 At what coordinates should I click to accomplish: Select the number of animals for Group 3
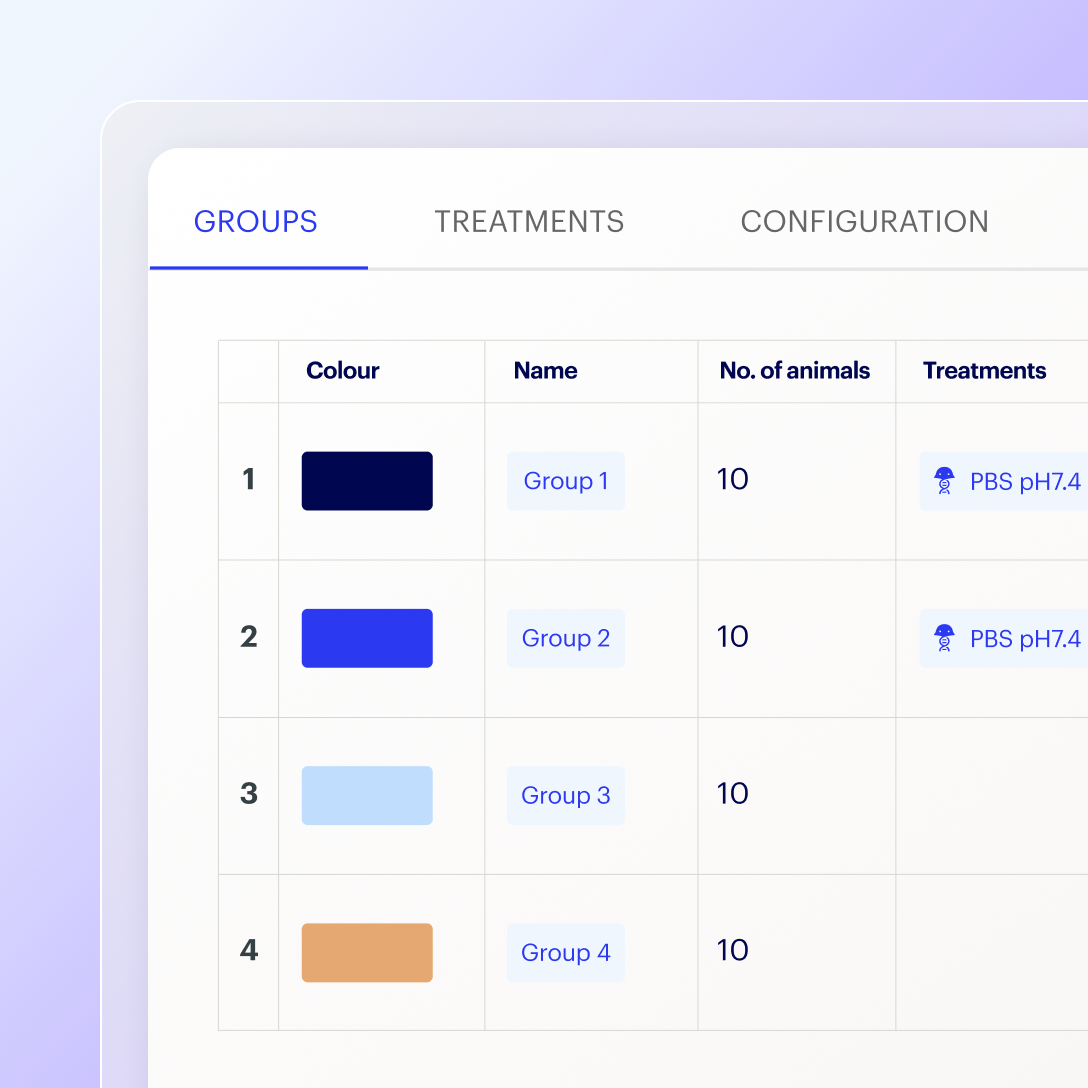pos(732,794)
